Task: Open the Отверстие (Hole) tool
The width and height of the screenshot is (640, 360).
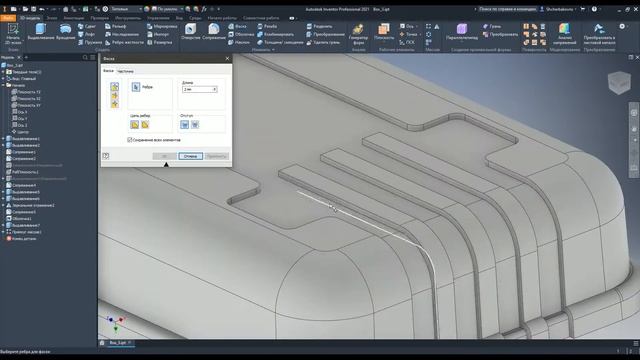Action: coord(191,32)
